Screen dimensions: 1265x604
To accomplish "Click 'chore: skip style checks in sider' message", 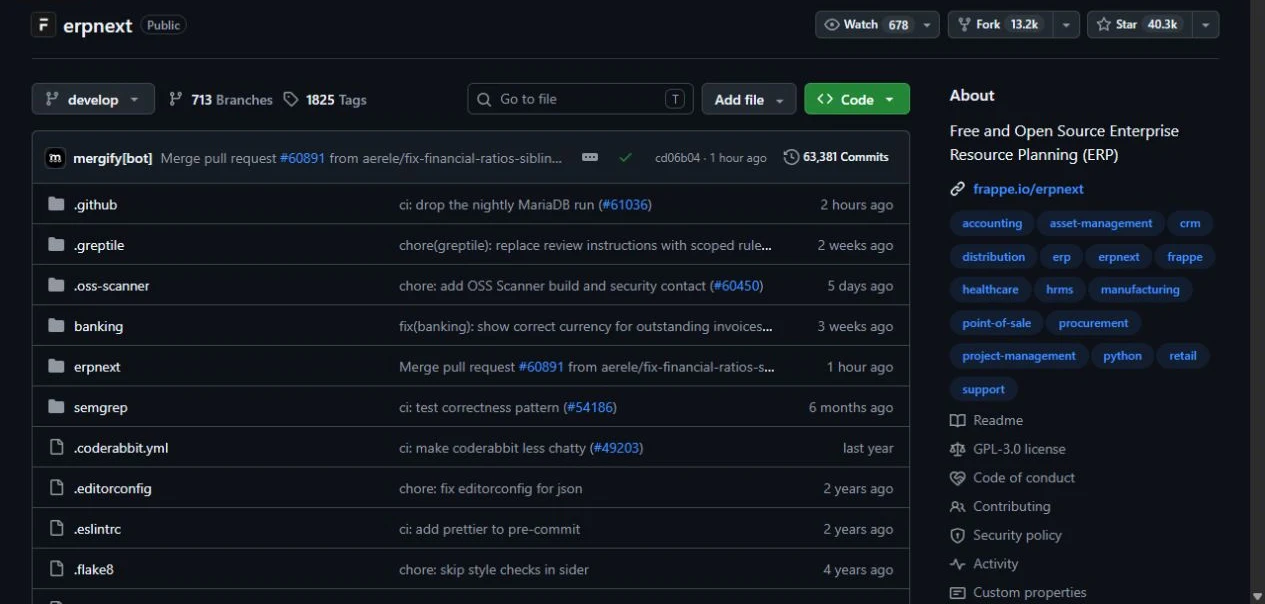I will [494, 570].
